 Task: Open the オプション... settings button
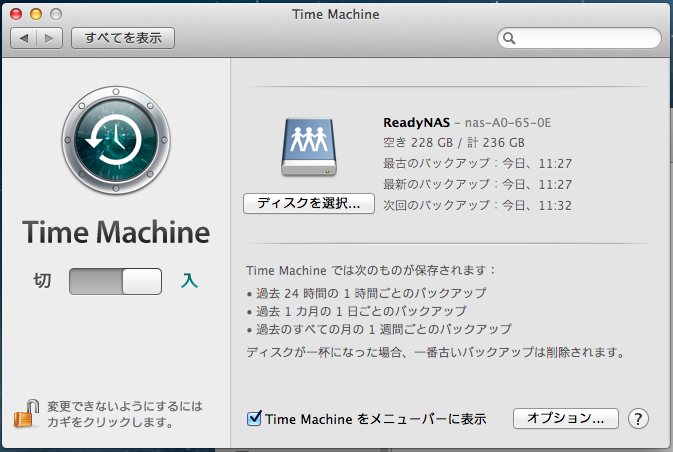tap(565, 419)
